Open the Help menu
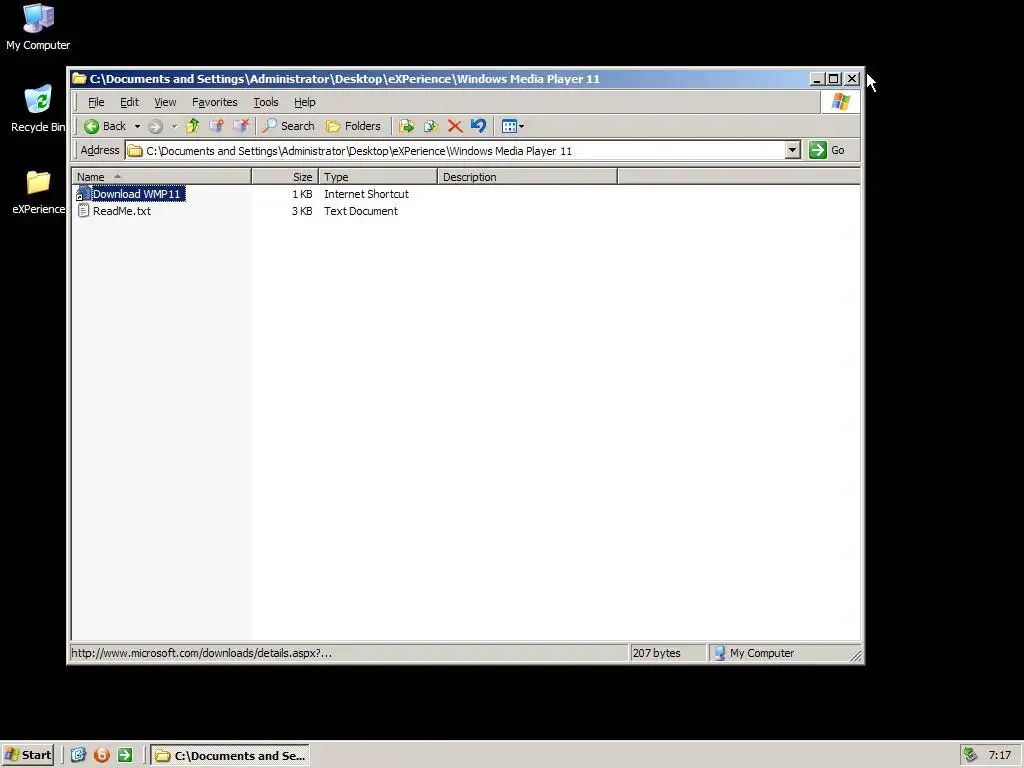 [x=304, y=102]
